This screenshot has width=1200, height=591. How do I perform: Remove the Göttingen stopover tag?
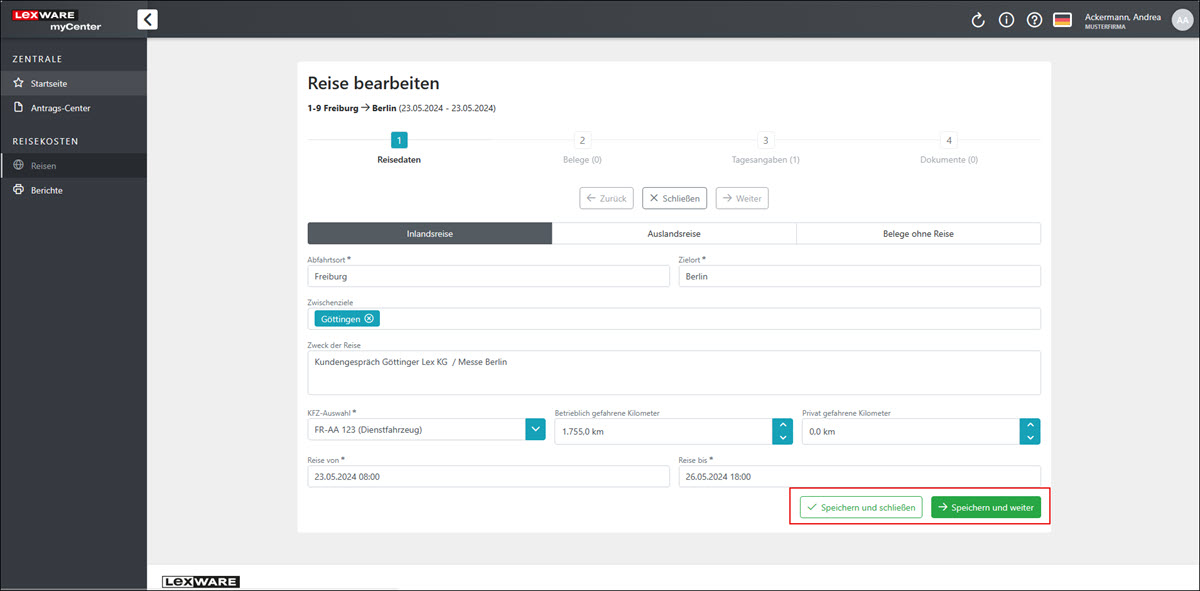[x=369, y=318]
